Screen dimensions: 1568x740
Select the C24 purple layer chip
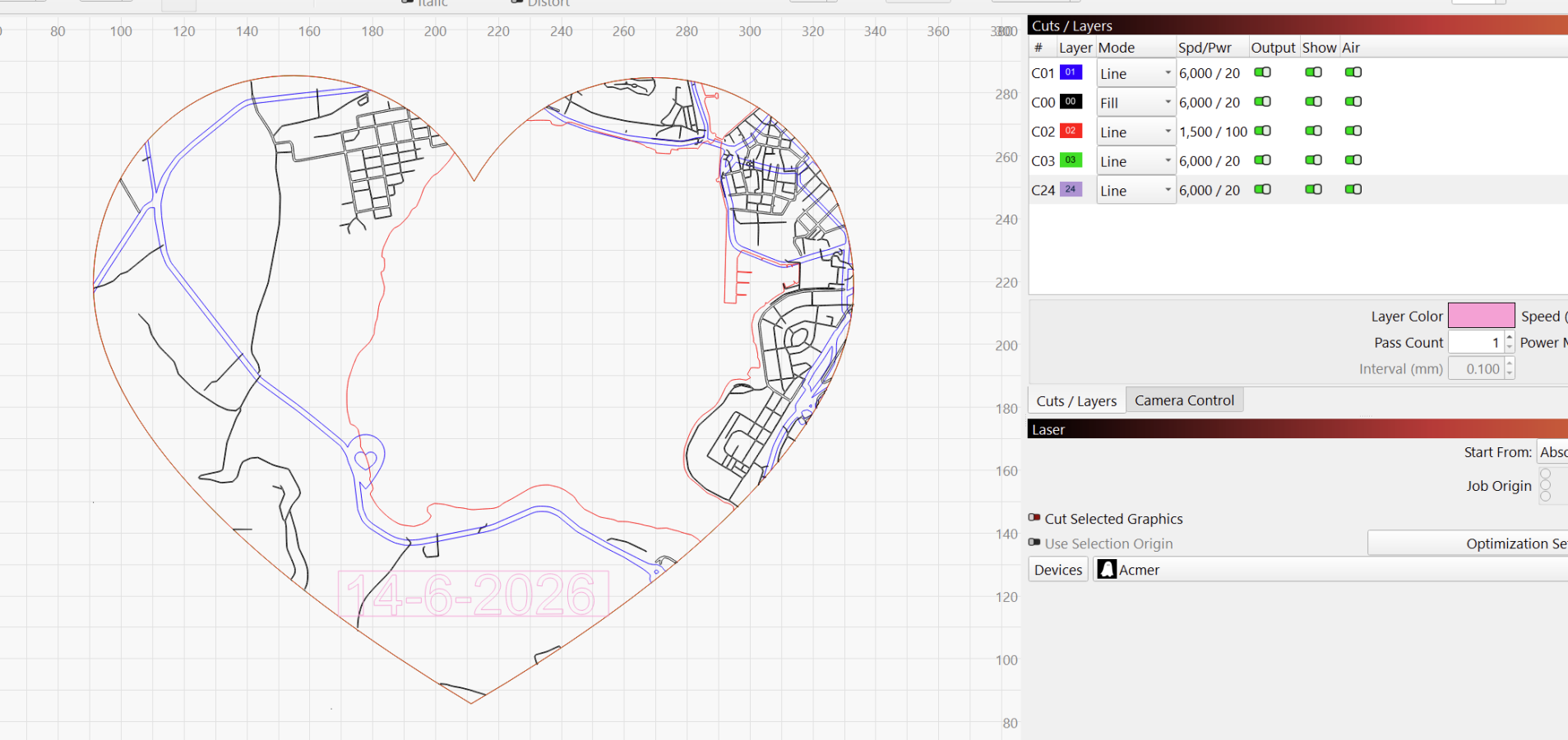coord(1071,189)
